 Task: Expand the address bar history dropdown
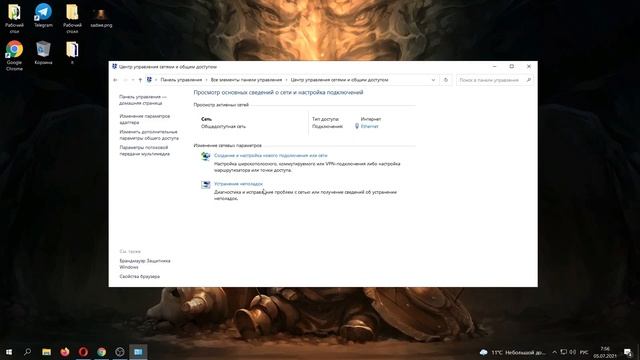(x=433, y=80)
